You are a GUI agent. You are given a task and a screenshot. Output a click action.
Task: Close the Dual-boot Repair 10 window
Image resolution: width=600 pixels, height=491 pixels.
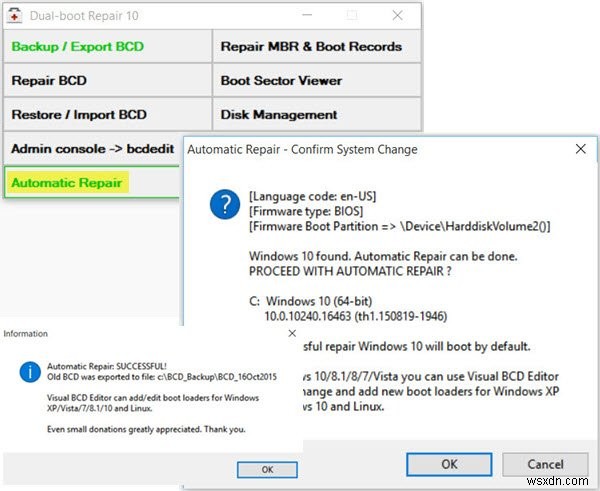398,15
